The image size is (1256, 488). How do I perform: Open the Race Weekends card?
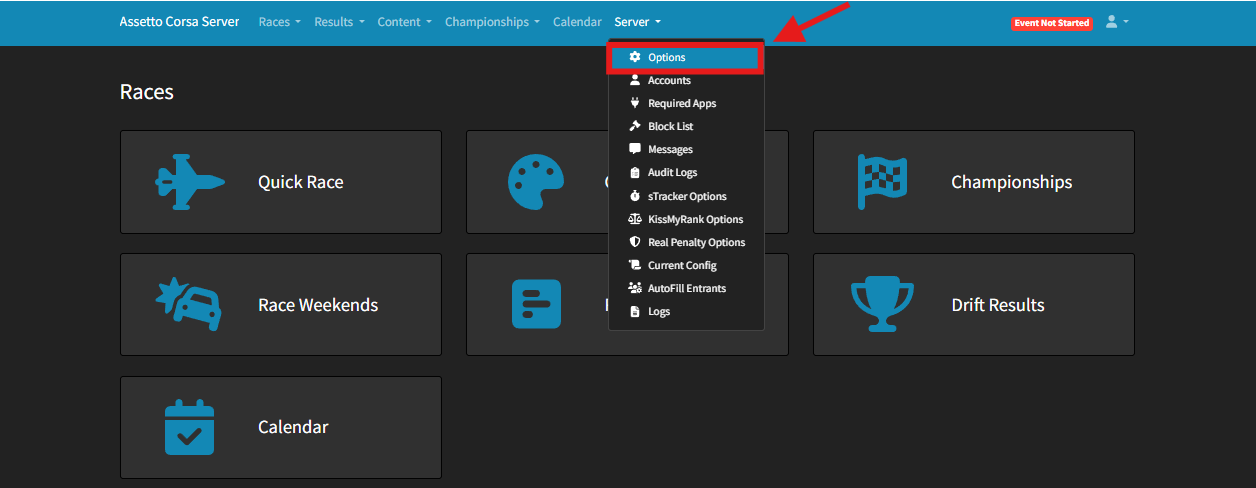click(281, 304)
